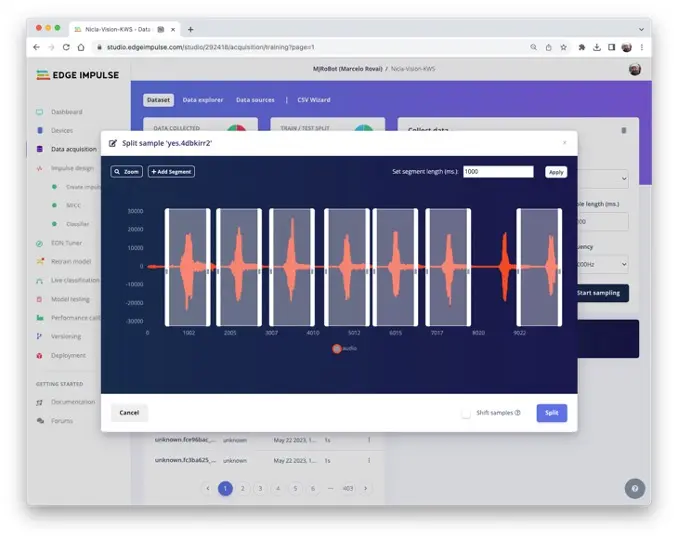Click the purple Split button
This screenshot has height=540, width=678.
[551, 413]
